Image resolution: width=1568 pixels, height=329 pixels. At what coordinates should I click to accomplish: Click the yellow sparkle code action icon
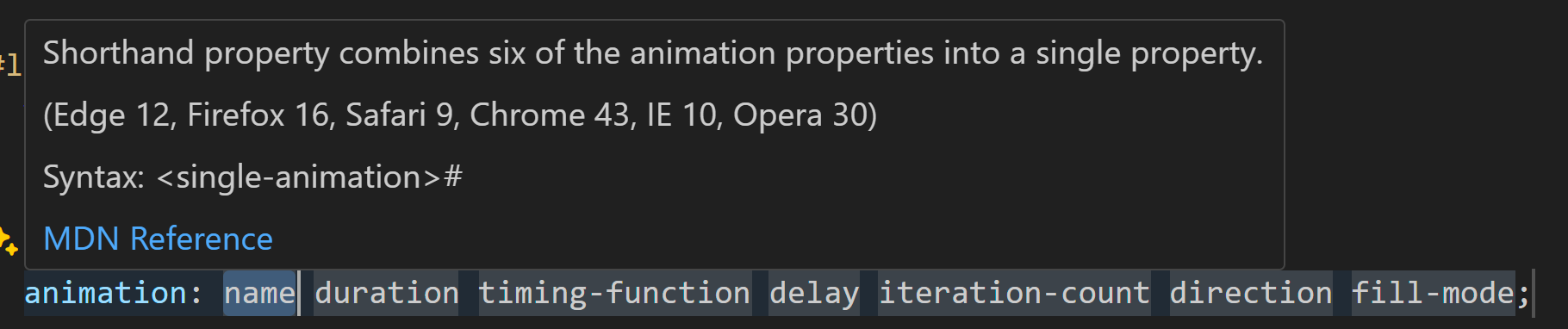[x=8, y=241]
